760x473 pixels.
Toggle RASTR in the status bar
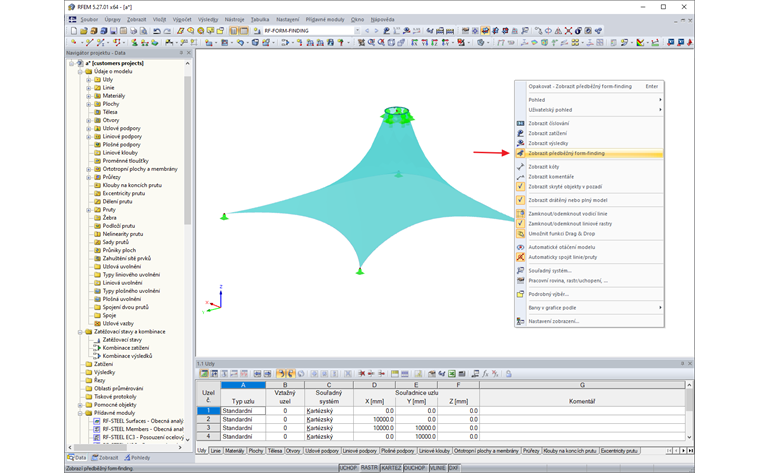click(369, 468)
